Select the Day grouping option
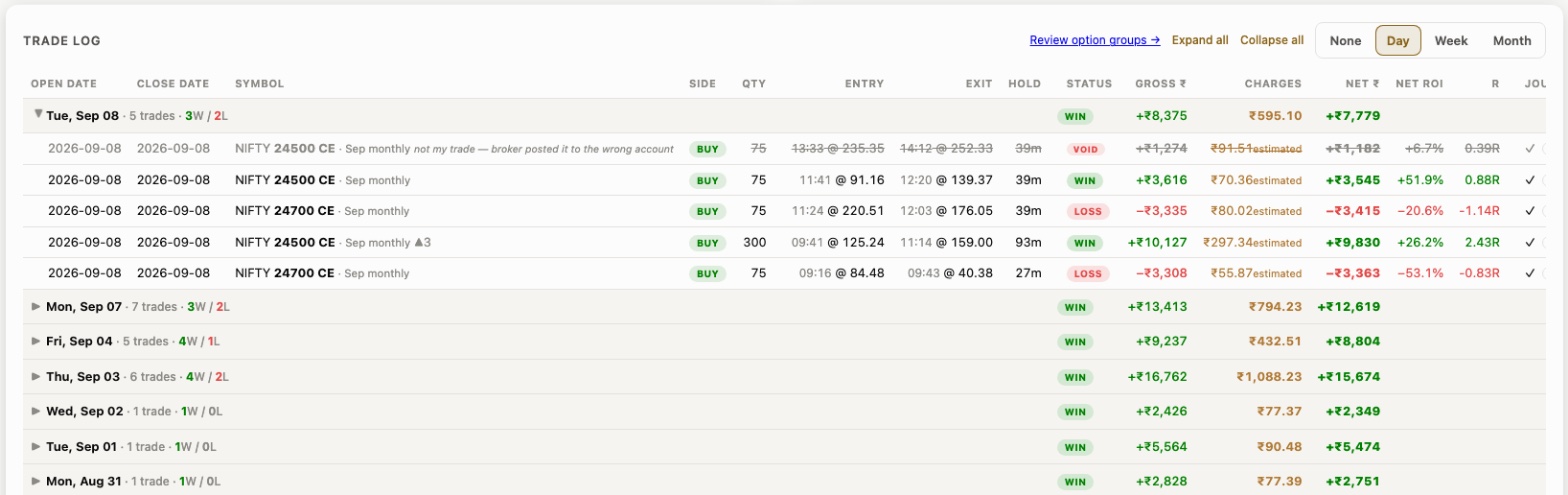This screenshot has width=1568, height=495. (x=1398, y=41)
